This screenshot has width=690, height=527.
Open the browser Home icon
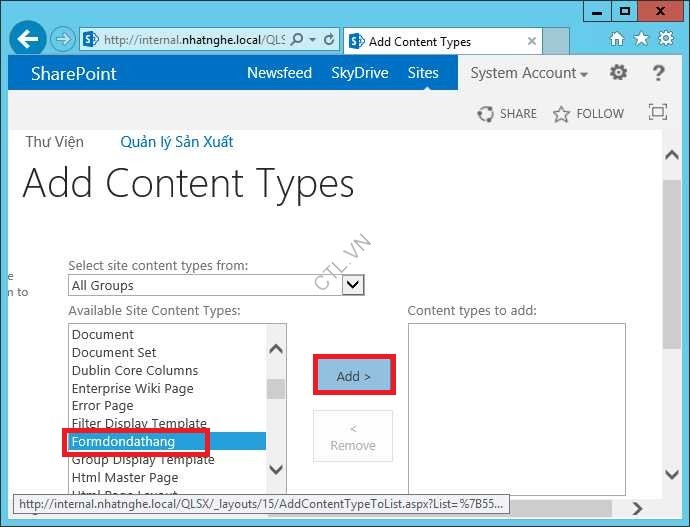point(617,39)
